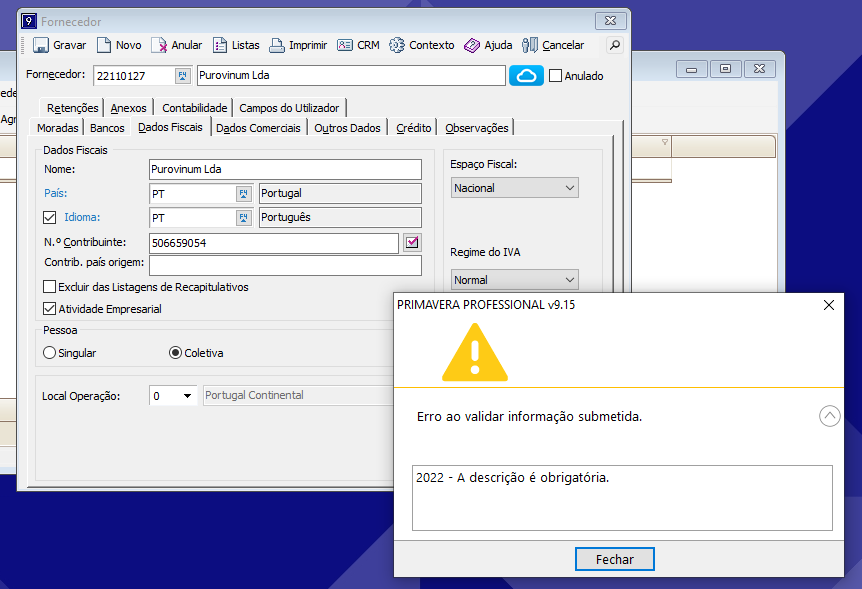
Task: Toggle the Anulado checkbox
Action: 556,76
